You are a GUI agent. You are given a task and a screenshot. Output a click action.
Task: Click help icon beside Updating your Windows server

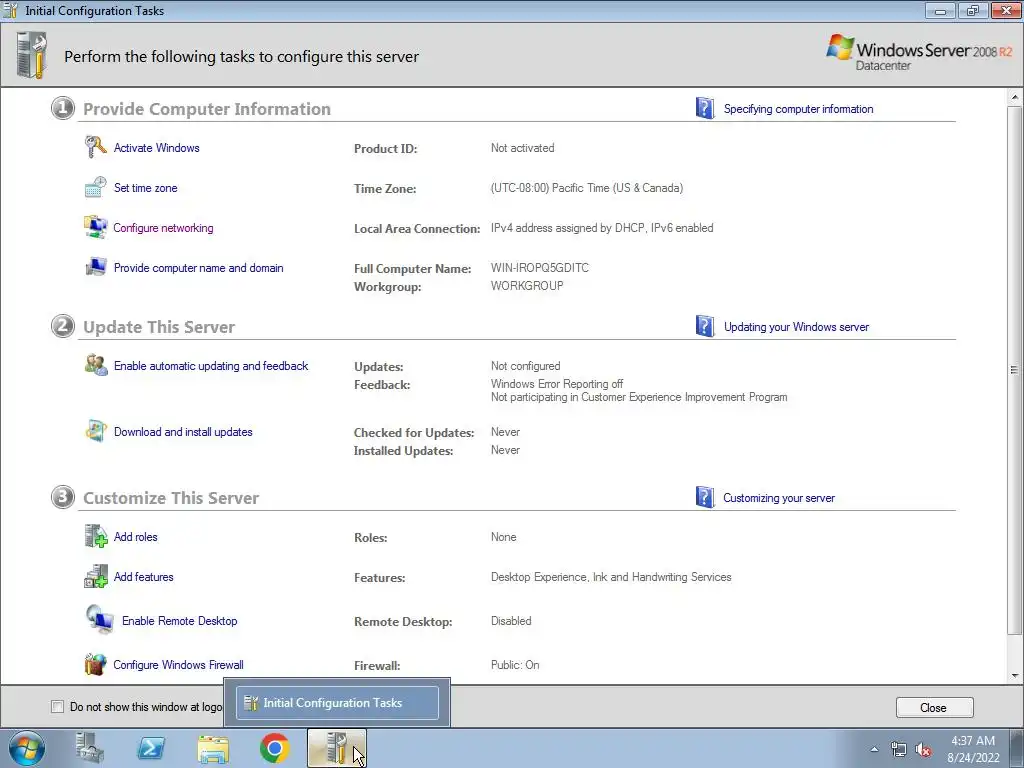click(x=705, y=326)
